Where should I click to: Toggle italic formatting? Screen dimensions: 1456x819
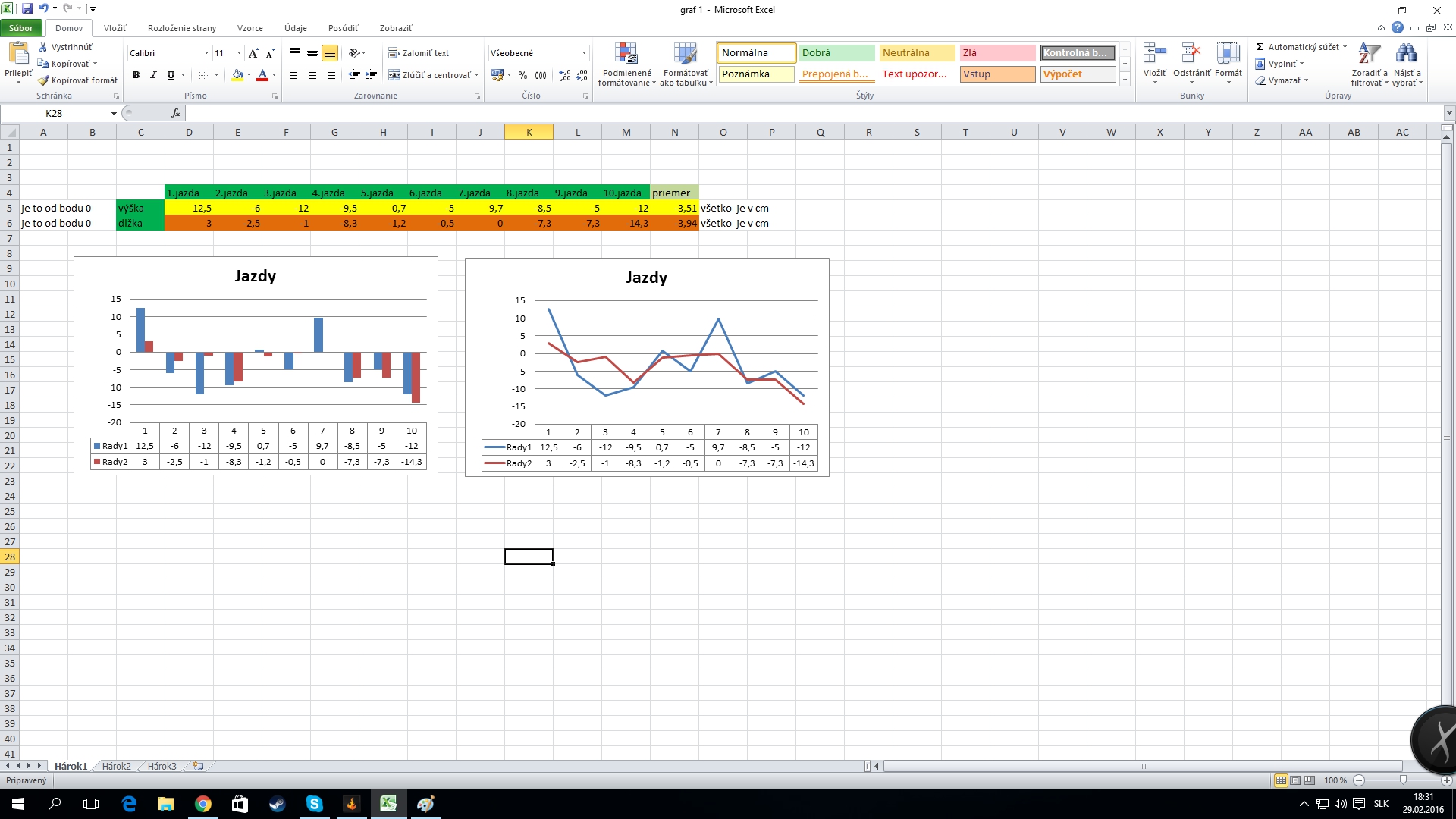click(153, 75)
